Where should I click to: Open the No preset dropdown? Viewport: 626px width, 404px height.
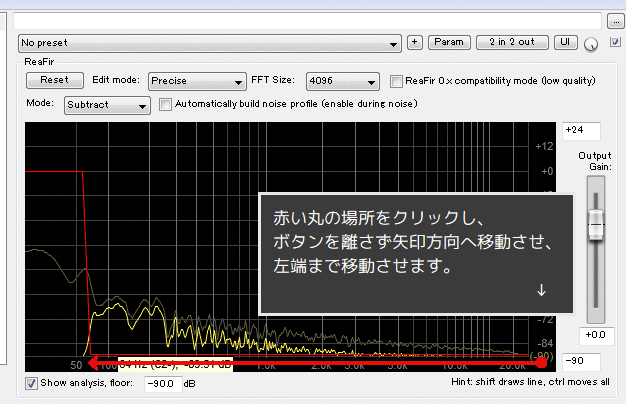(x=210, y=43)
